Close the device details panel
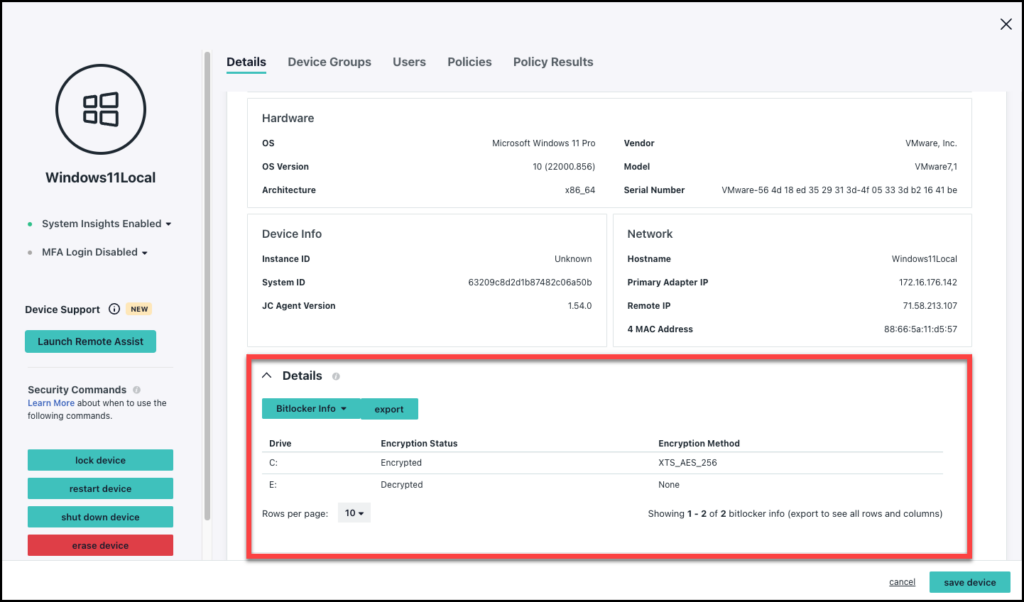 (1006, 23)
